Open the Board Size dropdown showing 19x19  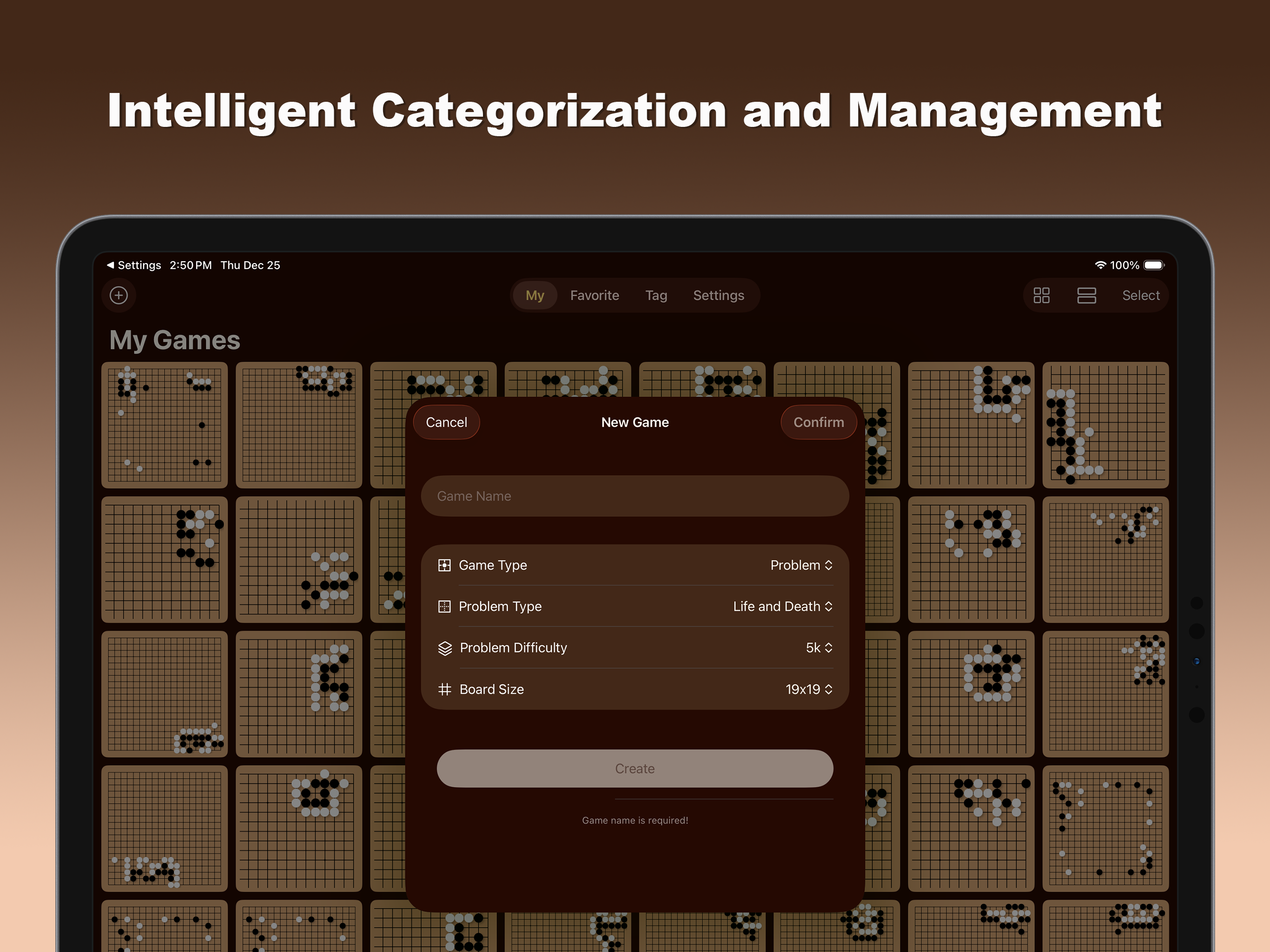tap(809, 689)
